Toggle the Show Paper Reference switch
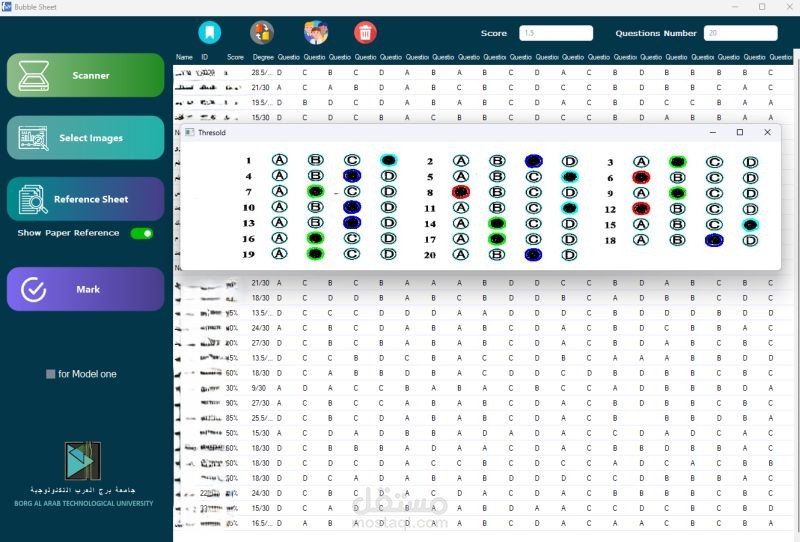This screenshot has height=542, width=800. (x=142, y=233)
